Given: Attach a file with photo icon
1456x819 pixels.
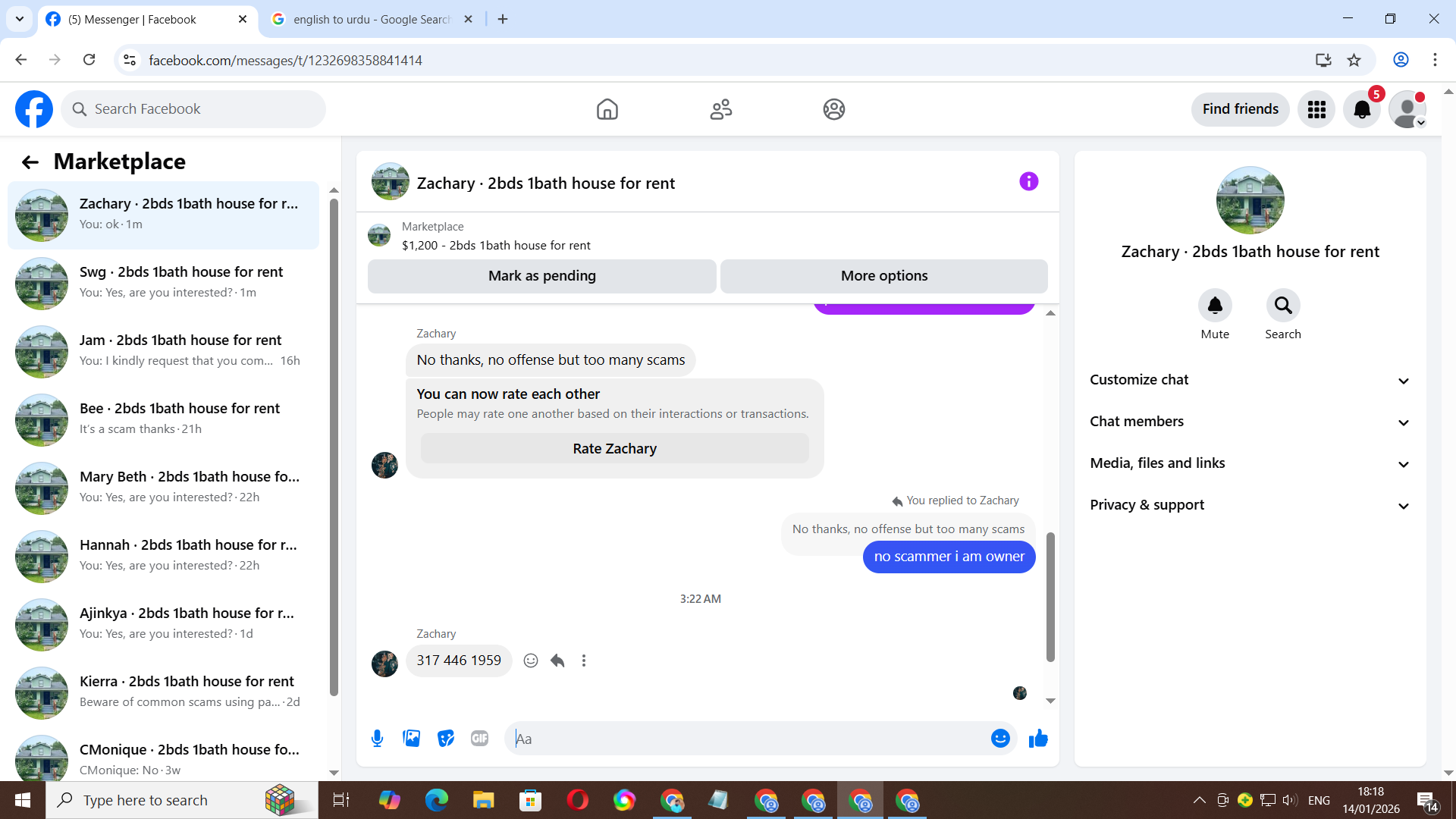Looking at the screenshot, I should point(411,738).
